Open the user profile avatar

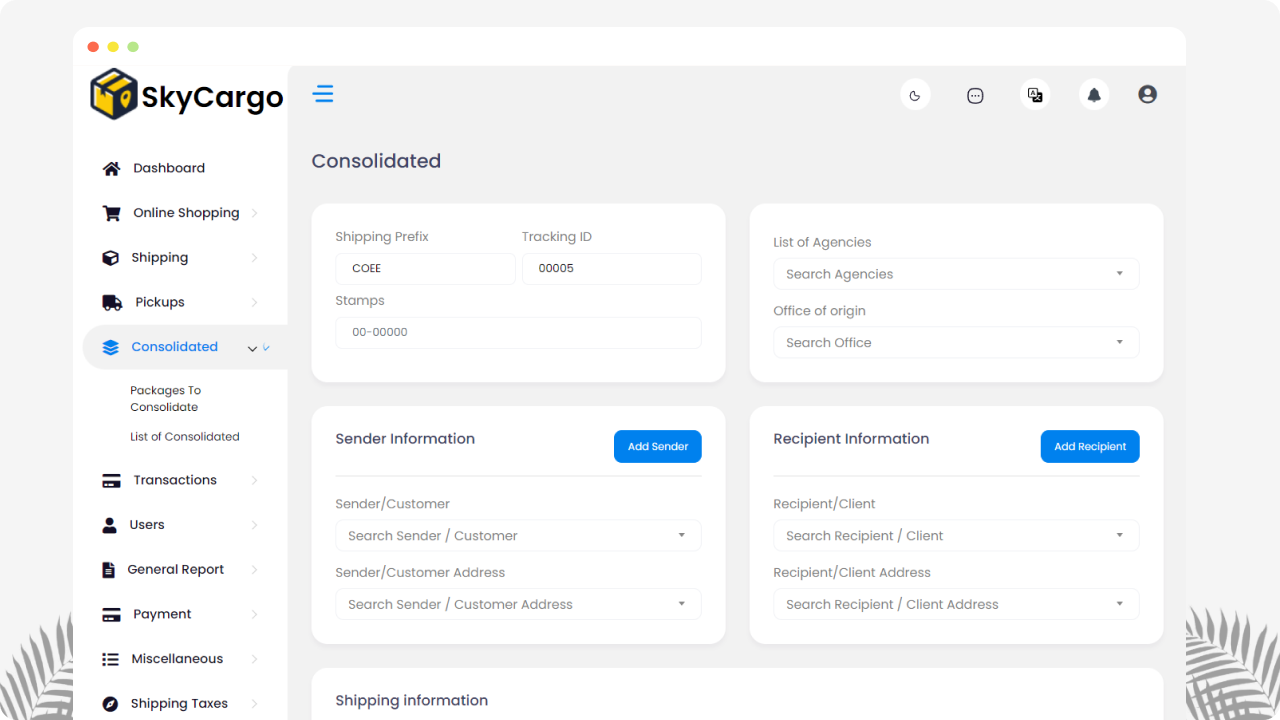tap(1147, 94)
